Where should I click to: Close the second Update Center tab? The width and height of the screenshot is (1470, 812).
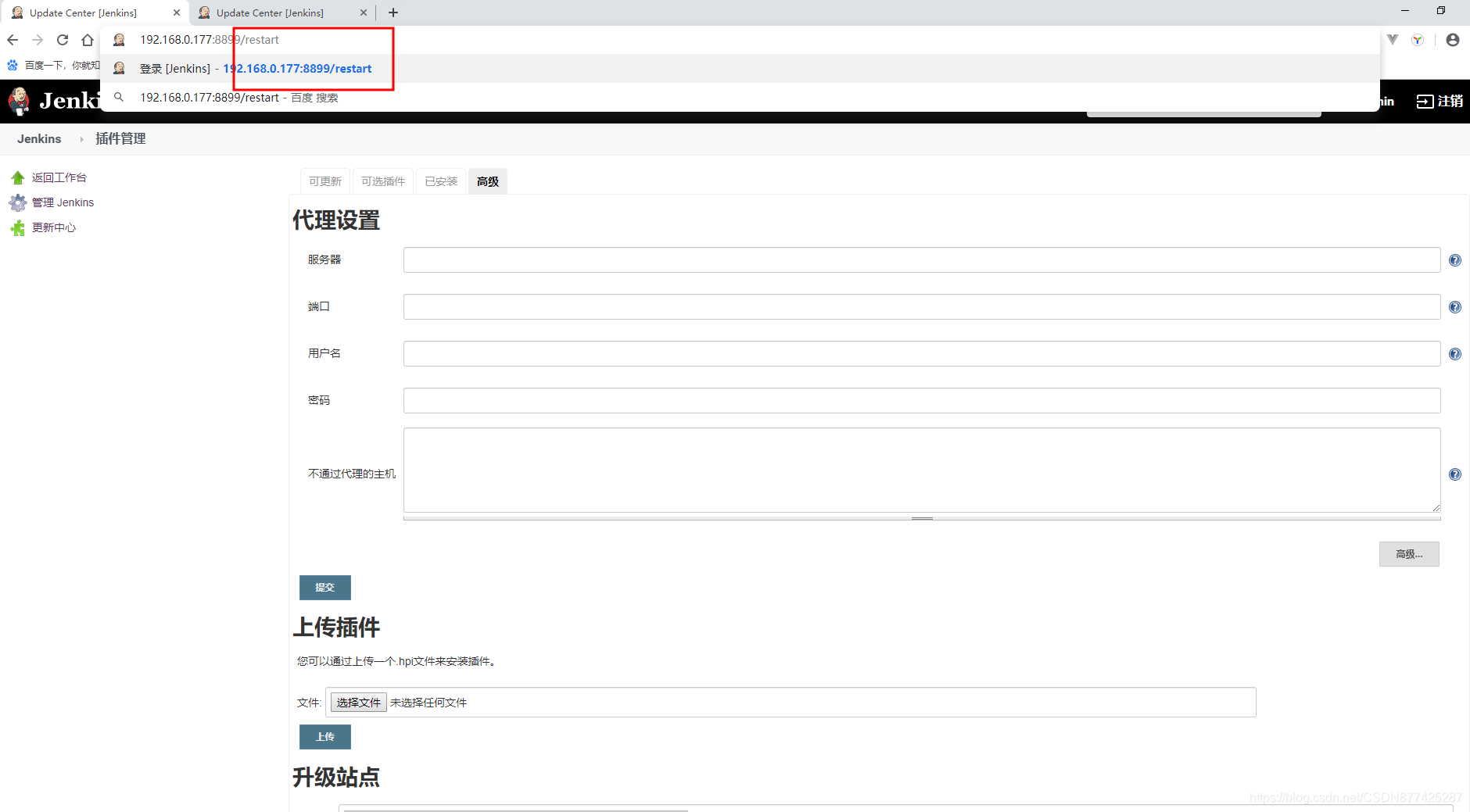[x=364, y=13]
